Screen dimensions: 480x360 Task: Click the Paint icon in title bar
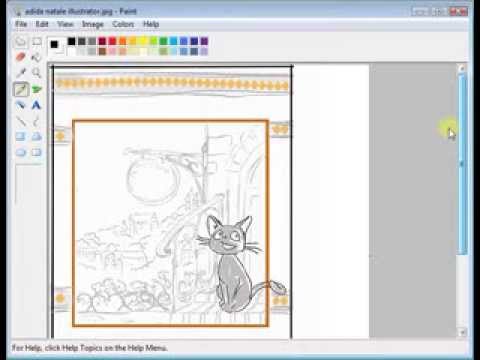17,11
